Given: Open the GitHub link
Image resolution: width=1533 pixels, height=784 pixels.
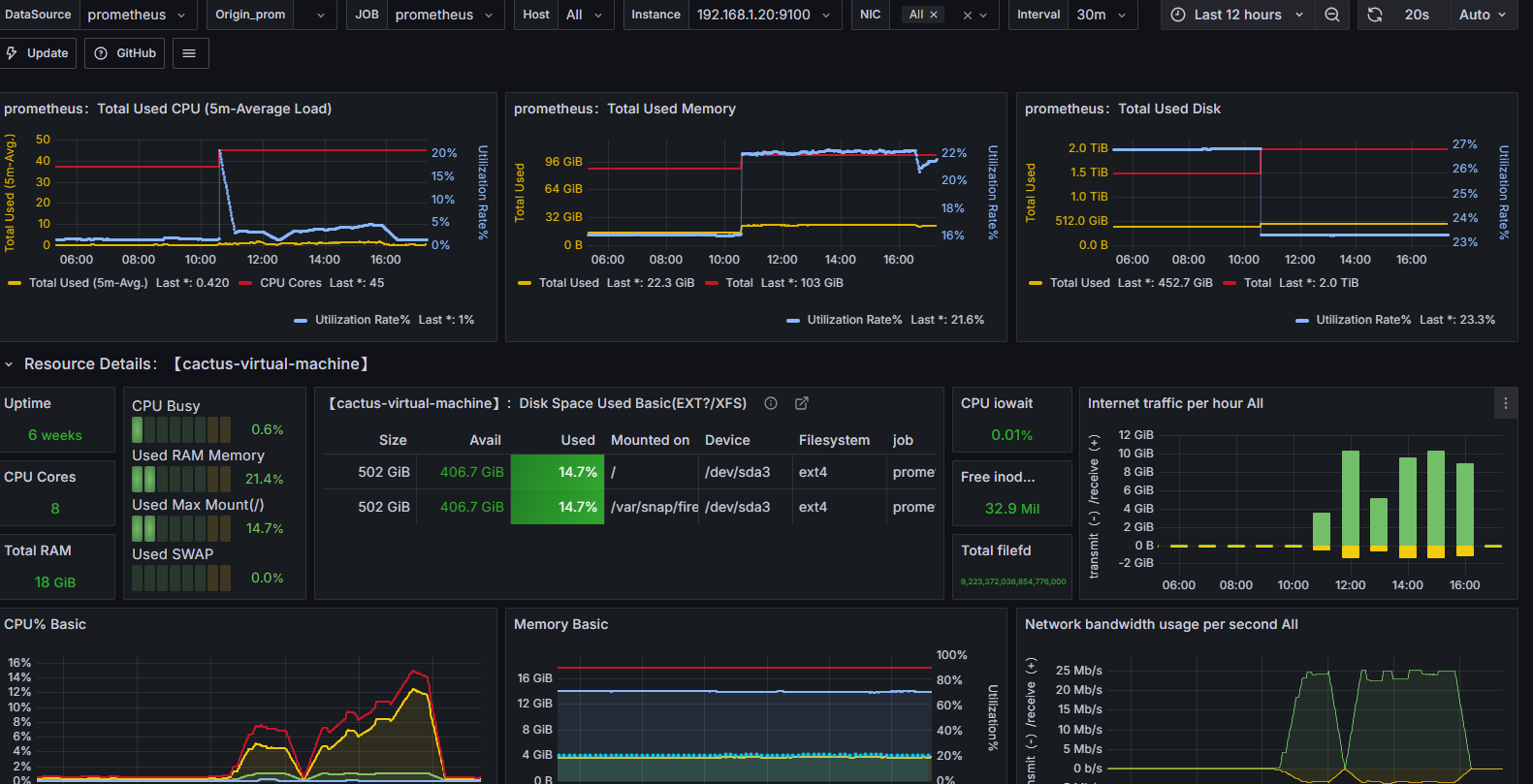Looking at the screenshot, I should click(x=125, y=53).
